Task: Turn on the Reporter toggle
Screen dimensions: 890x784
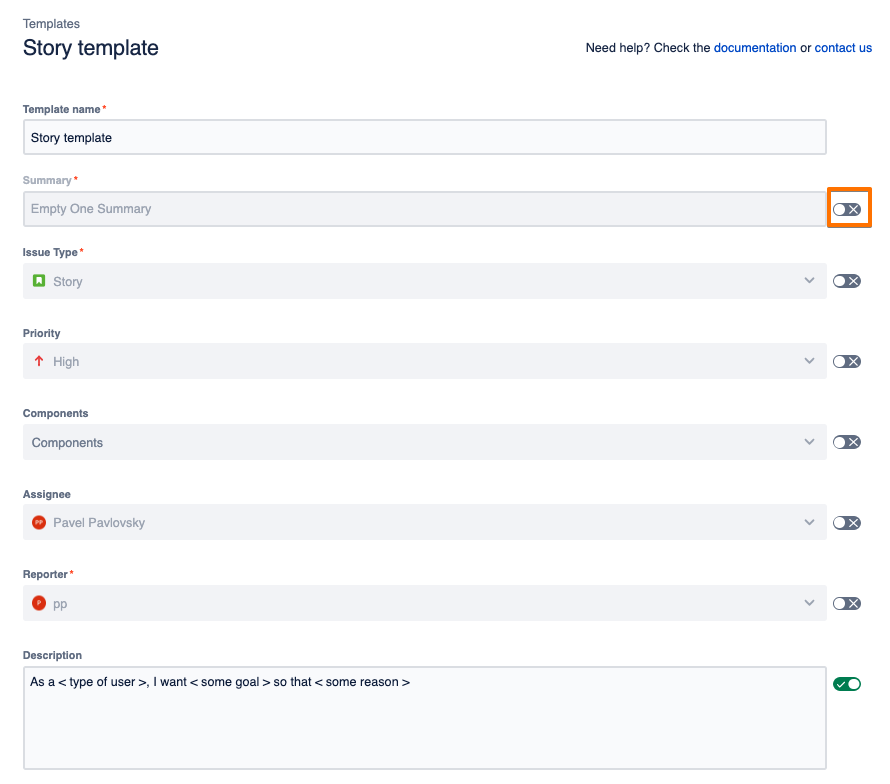Action: pos(847,603)
